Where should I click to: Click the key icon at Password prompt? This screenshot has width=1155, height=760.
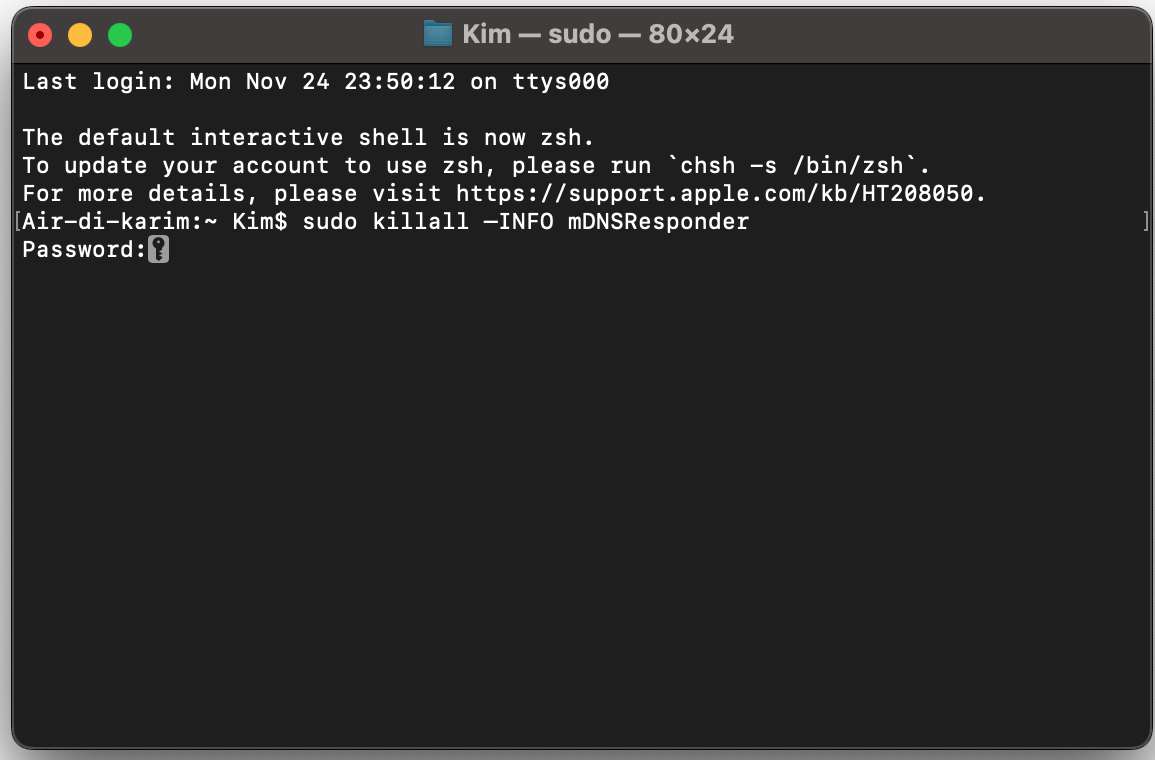point(158,250)
